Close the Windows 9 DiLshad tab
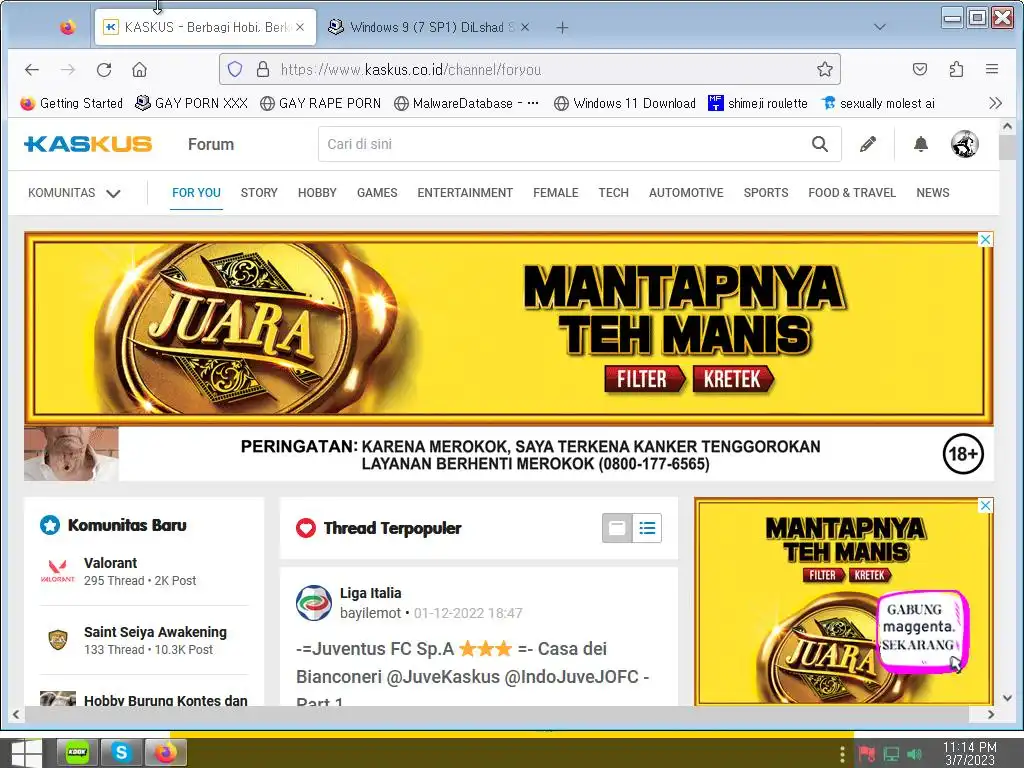Screen dimensions: 1024x768 pyautogui.click(x=525, y=27)
